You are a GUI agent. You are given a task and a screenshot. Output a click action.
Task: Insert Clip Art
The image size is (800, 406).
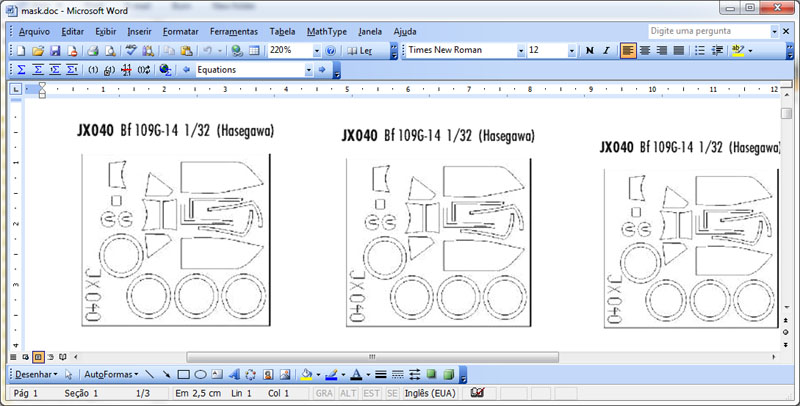(x=268, y=374)
